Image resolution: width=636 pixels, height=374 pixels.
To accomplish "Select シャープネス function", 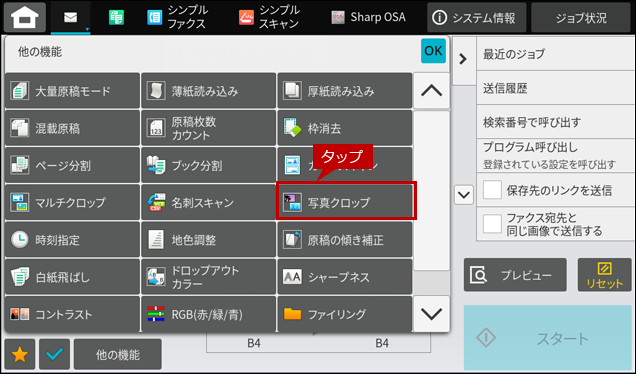I will [x=345, y=277].
